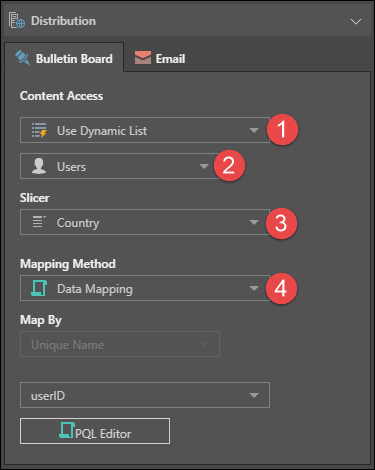
Task: Collapse the Distribution panel chevron
Action: 356,22
